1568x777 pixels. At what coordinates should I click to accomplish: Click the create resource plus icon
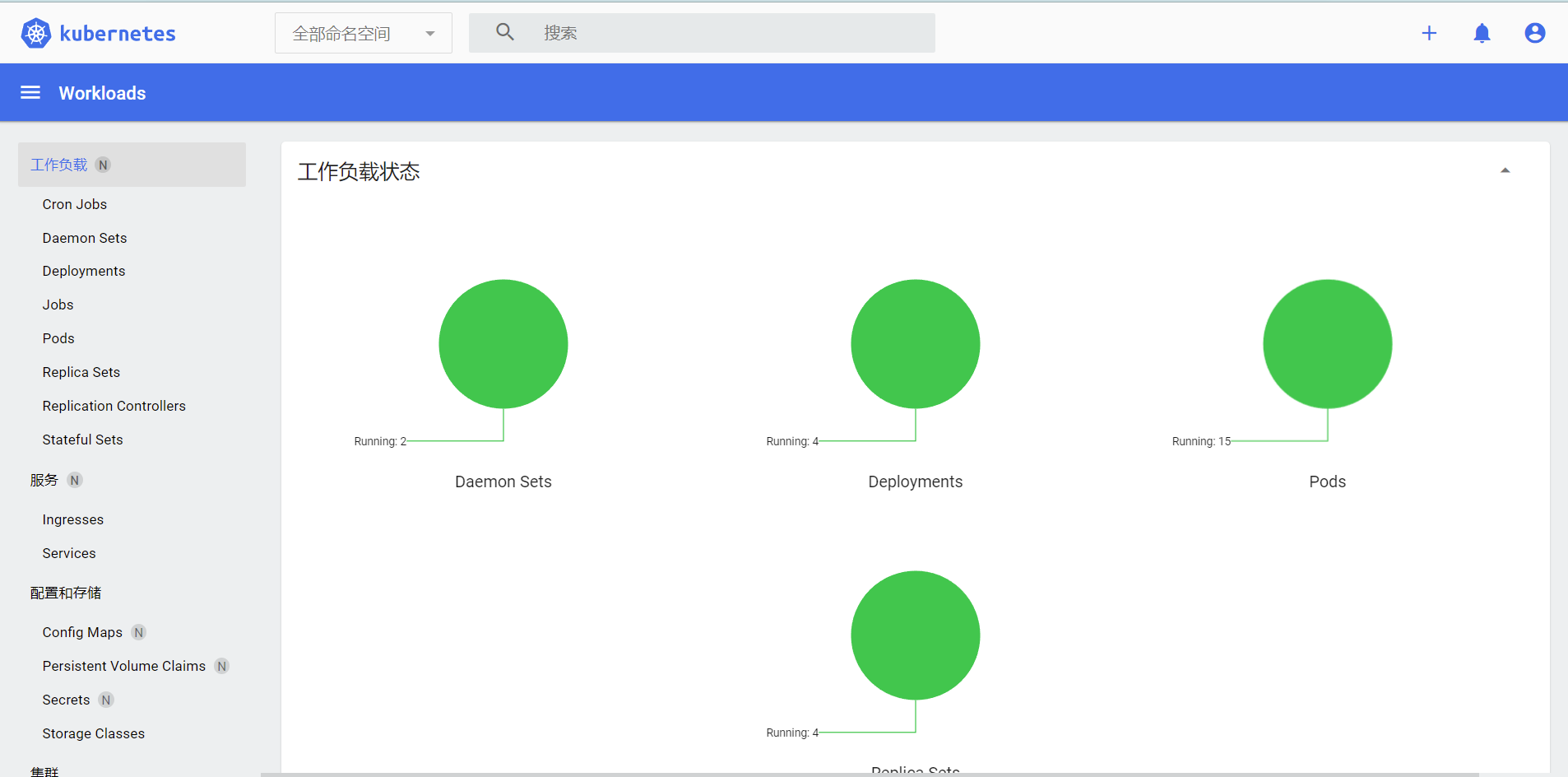tap(1429, 33)
